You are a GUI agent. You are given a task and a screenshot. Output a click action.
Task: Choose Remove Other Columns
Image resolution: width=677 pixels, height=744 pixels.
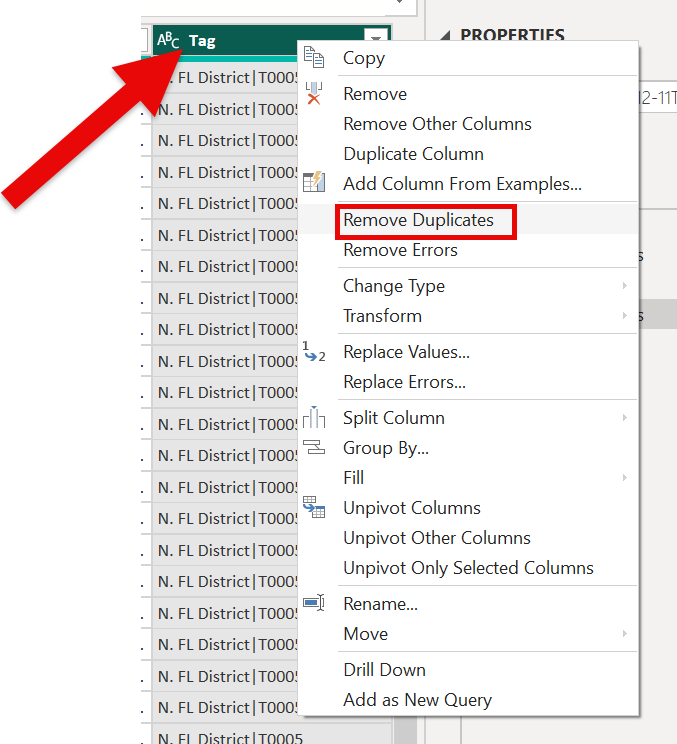[437, 124]
